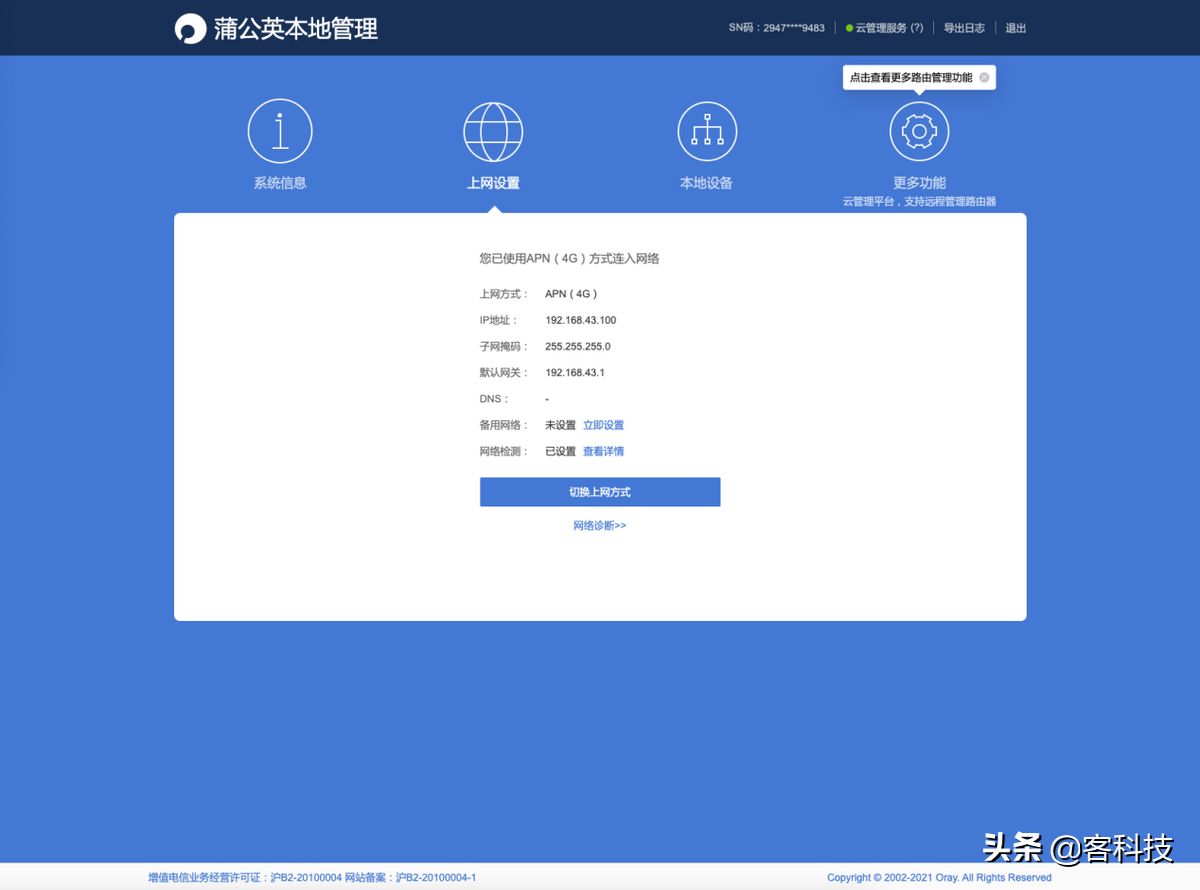Click the default gateway value 192.168.43.1
This screenshot has height=890, width=1200.
575,372
